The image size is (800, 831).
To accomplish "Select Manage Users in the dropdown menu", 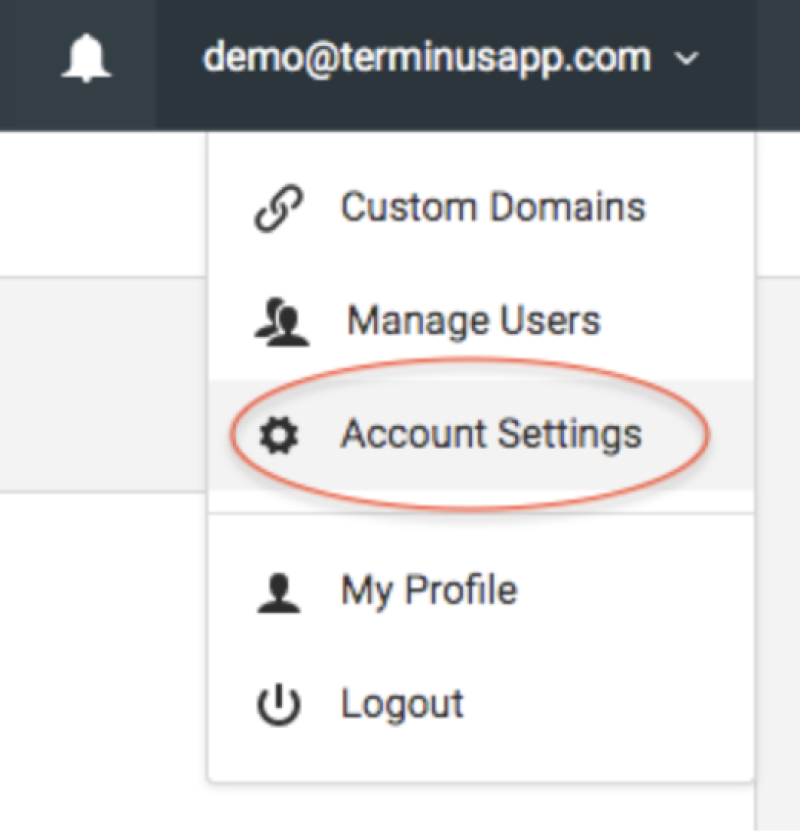I will [472, 319].
